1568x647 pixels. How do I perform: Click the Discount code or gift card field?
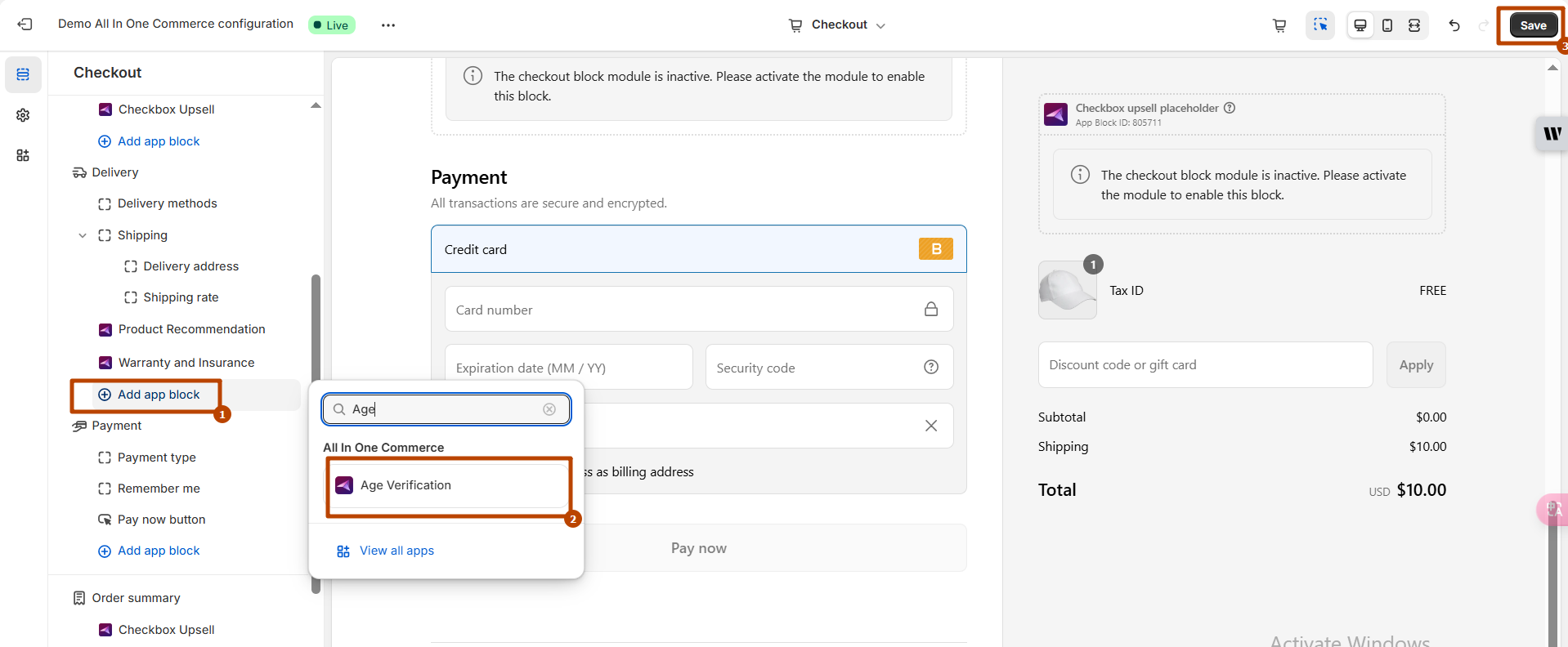coord(1205,365)
